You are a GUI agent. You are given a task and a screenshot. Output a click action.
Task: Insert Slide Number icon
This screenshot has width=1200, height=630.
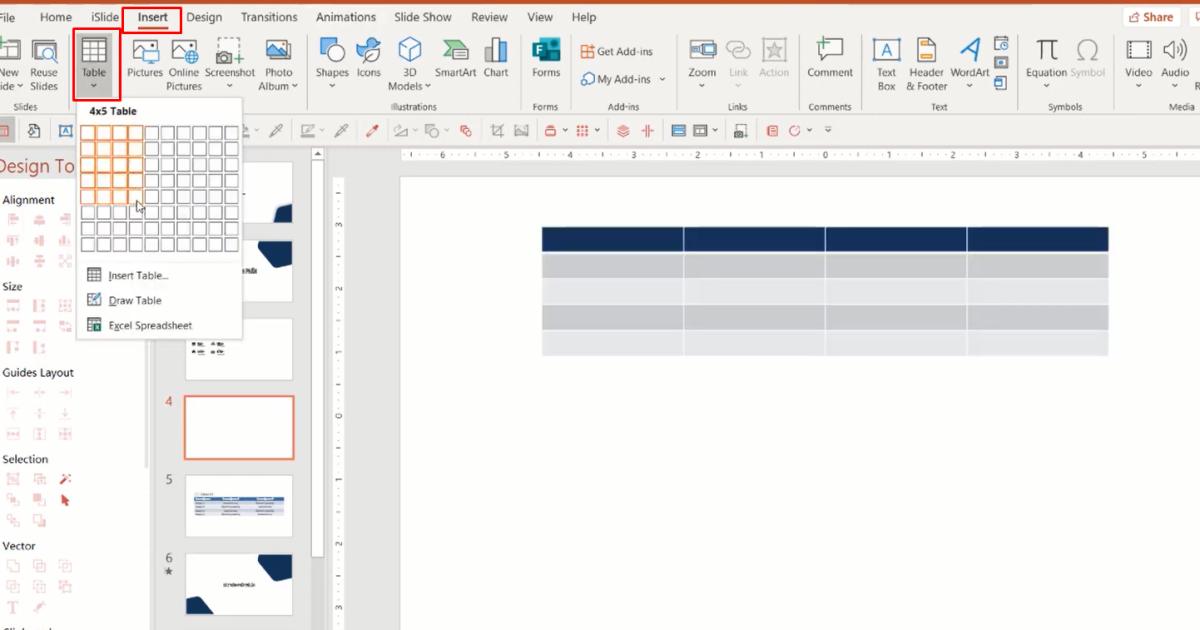pyautogui.click(x=1002, y=63)
